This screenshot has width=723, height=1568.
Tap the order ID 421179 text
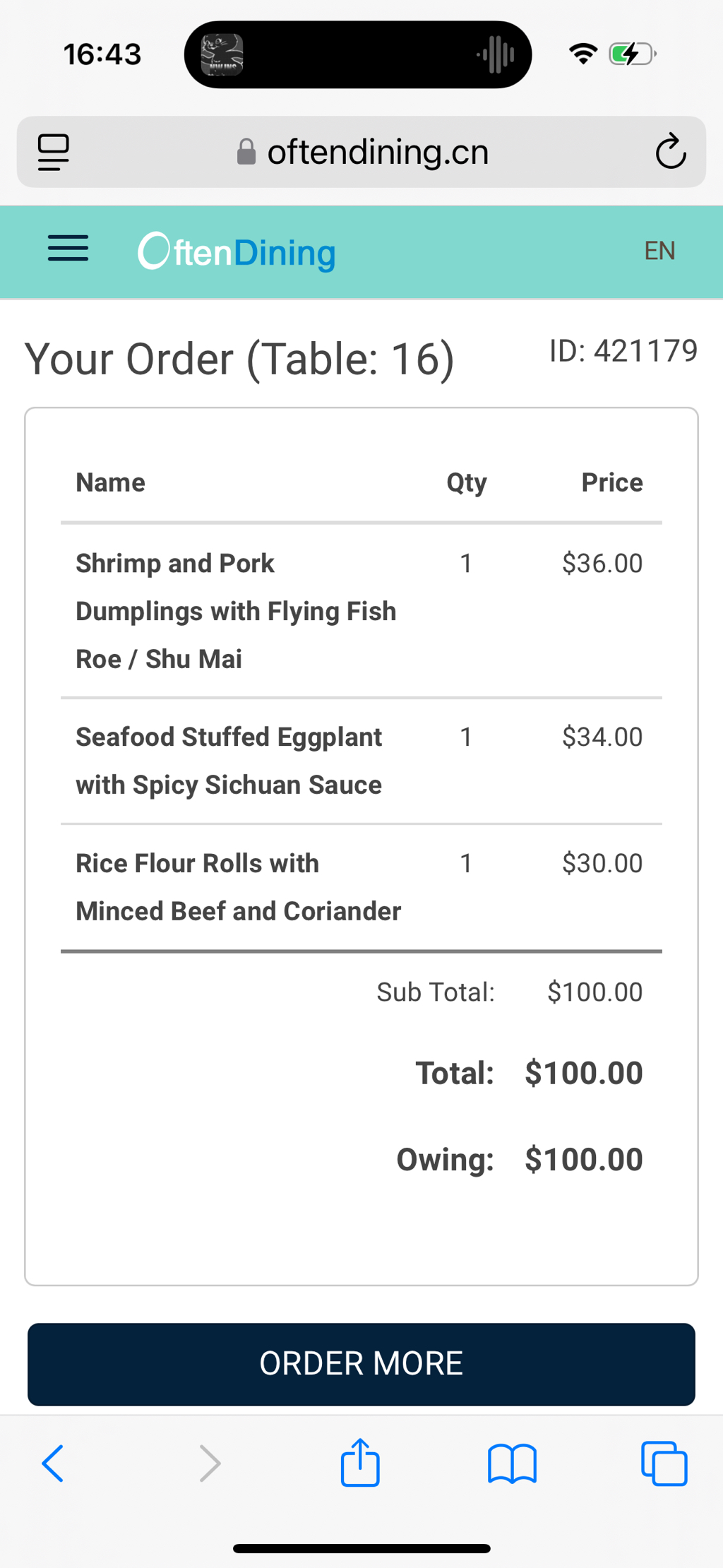[x=623, y=351]
